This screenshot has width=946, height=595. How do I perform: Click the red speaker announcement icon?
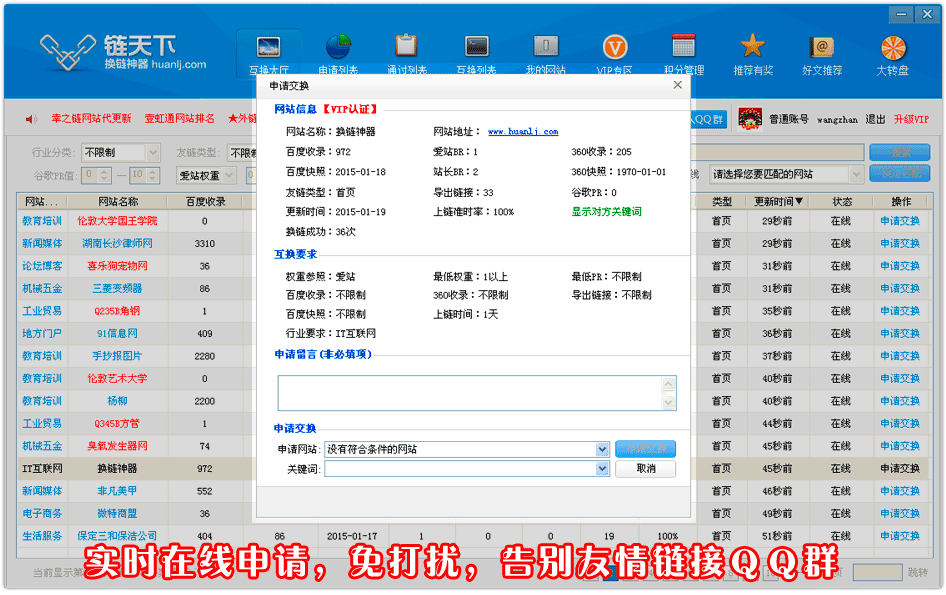pos(31,119)
